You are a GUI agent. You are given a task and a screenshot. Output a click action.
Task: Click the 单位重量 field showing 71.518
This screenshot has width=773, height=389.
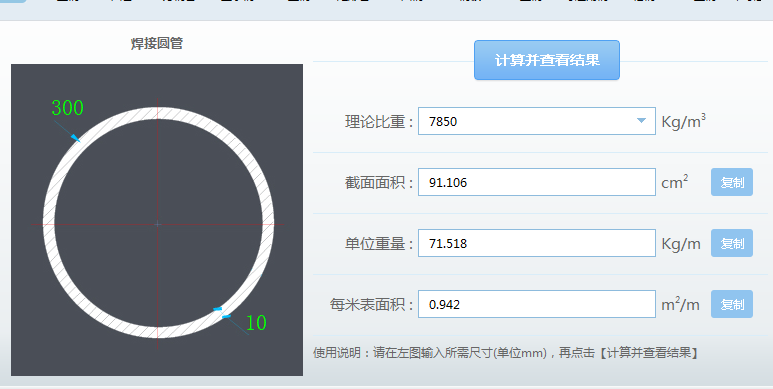pyautogui.click(x=537, y=243)
